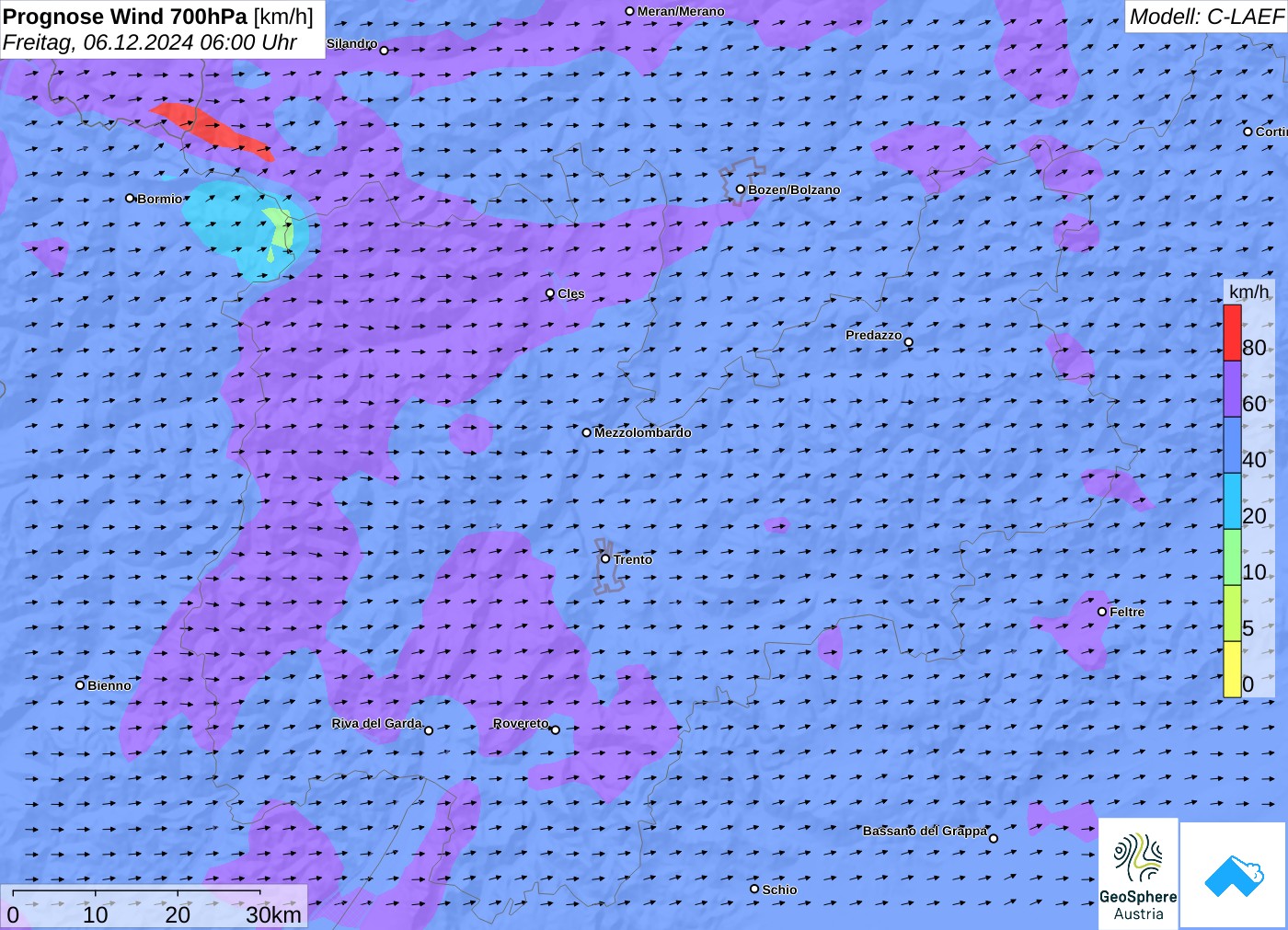The image size is (1288, 930).
Task: Click the purple 60 km/h legend swatch
Action: [x=1232, y=388]
